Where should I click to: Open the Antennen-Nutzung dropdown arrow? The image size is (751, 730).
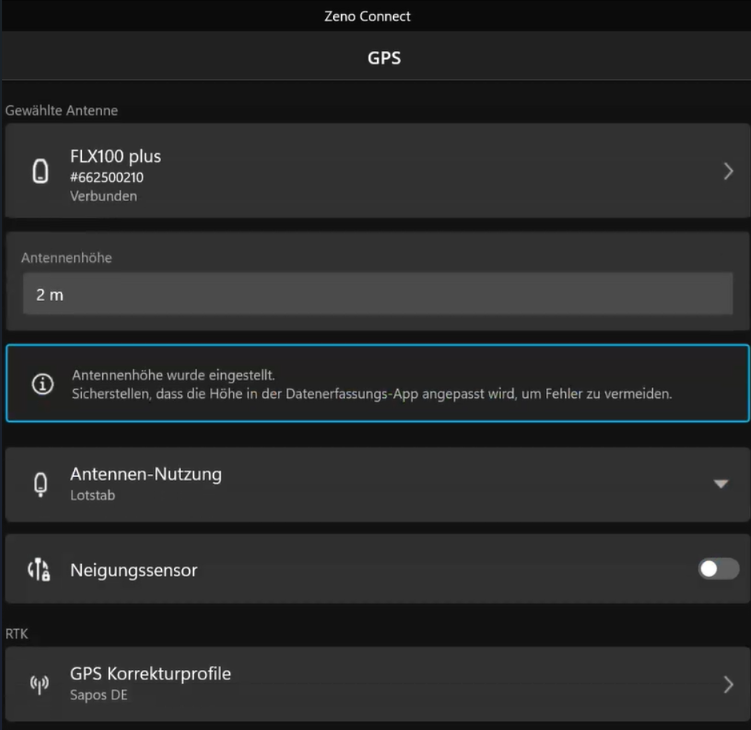(720, 484)
